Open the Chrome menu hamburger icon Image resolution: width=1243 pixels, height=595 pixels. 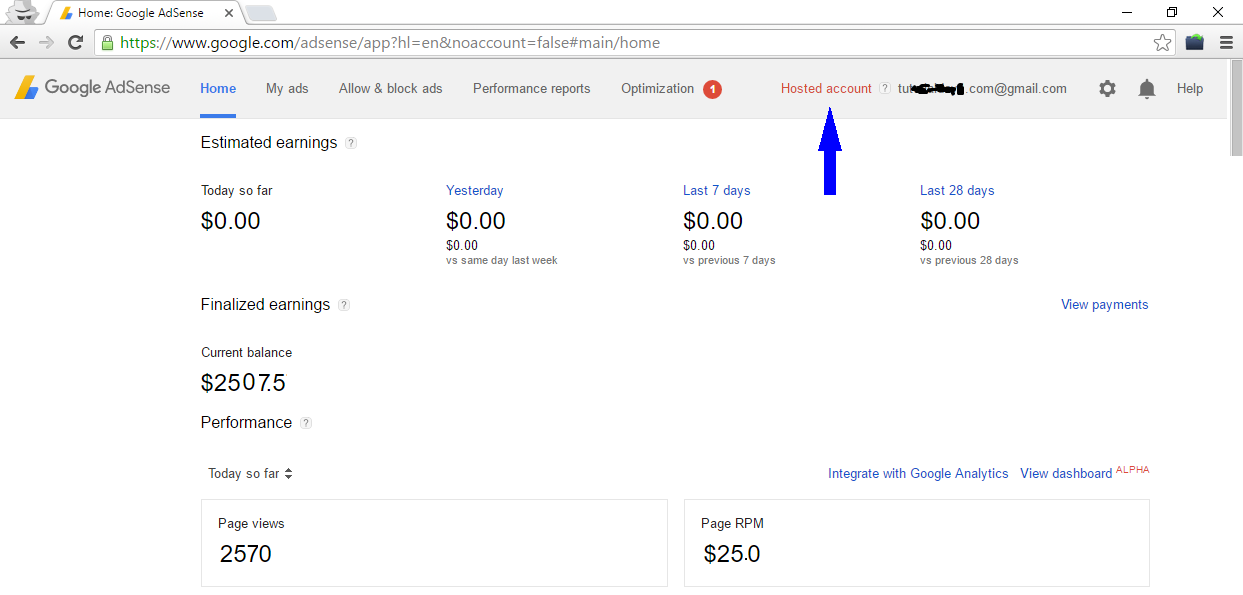(1226, 43)
